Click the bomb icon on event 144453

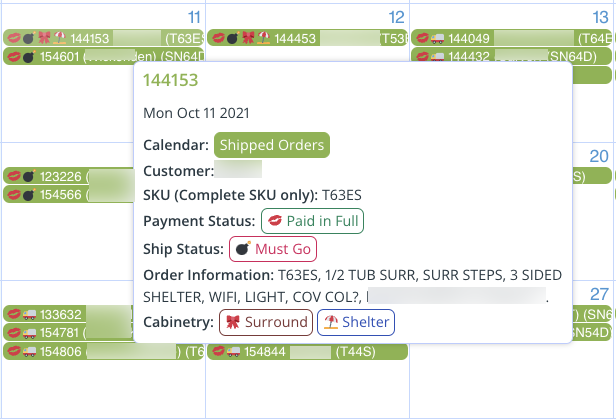coord(233,38)
